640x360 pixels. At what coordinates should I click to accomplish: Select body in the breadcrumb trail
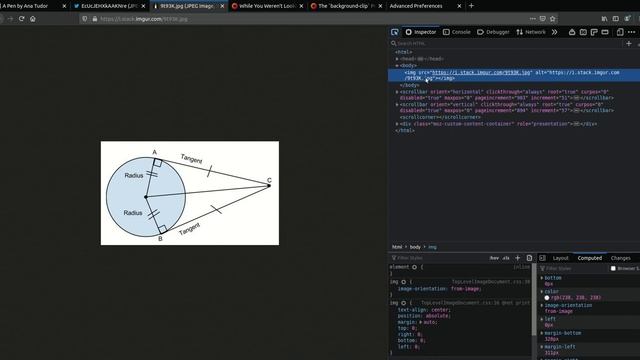click(x=415, y=247)
